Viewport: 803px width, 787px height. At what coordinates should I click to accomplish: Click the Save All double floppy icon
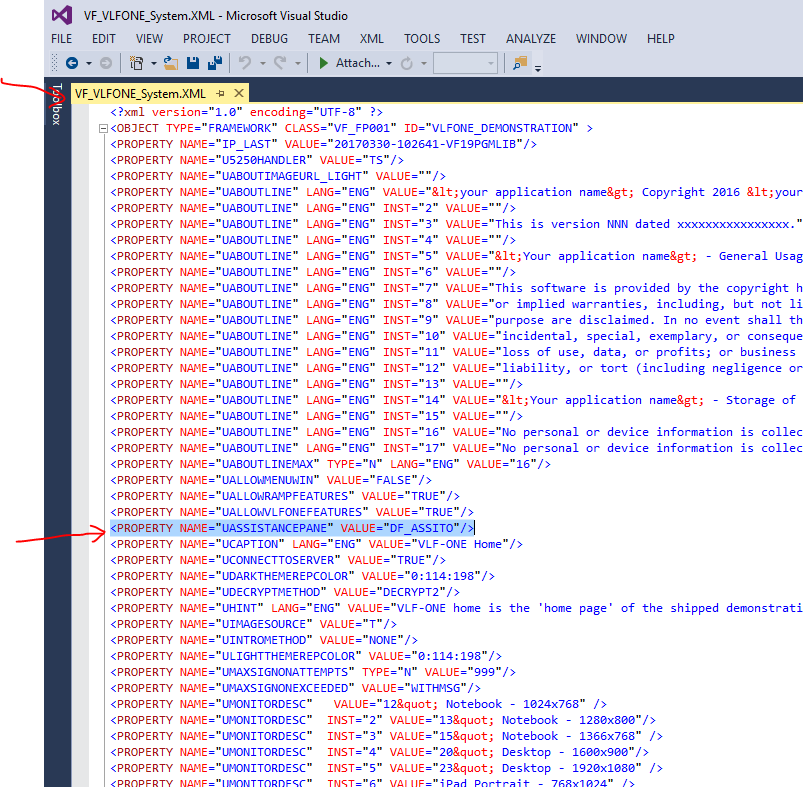(x=215, y=63)
